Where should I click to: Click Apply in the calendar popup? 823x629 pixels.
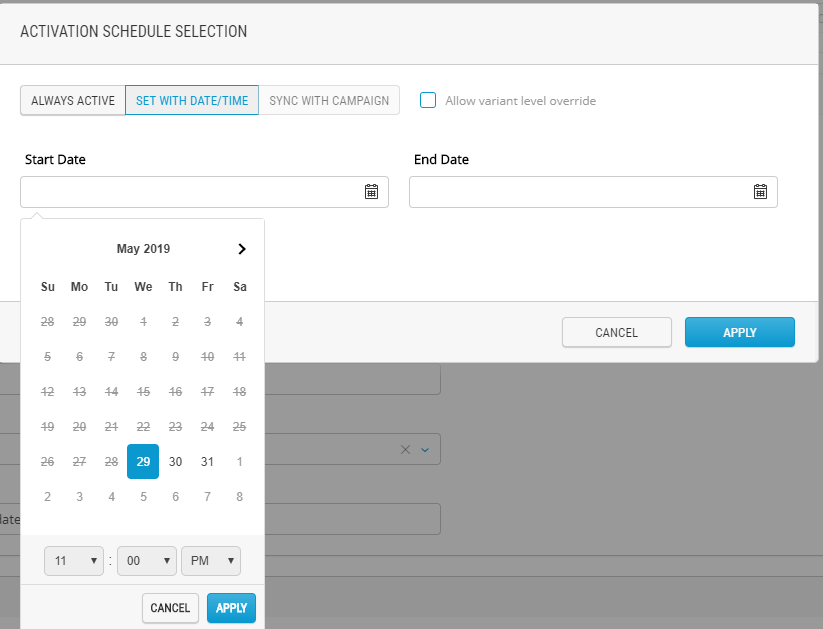[231, 608]
